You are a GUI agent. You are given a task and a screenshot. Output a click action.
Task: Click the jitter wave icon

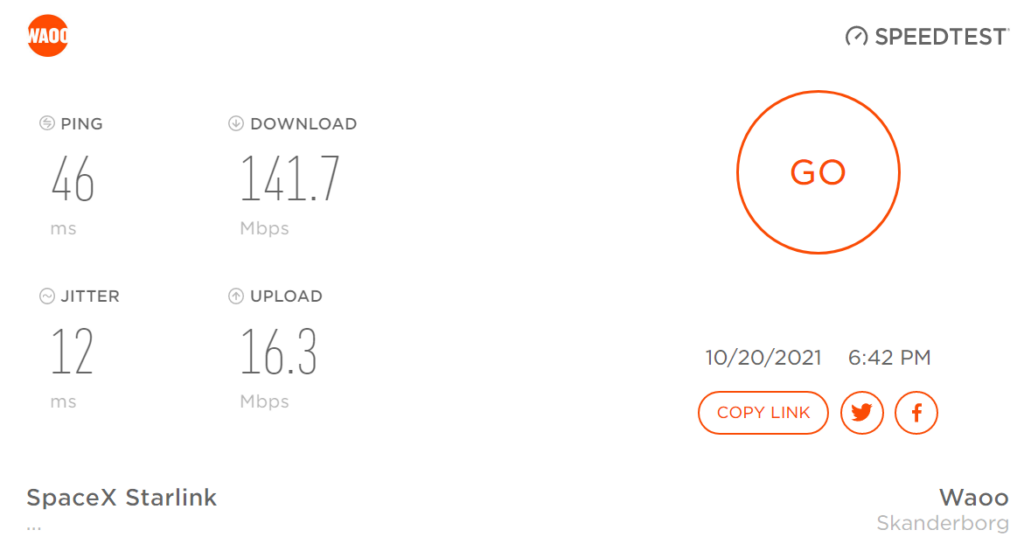[46, 296]
